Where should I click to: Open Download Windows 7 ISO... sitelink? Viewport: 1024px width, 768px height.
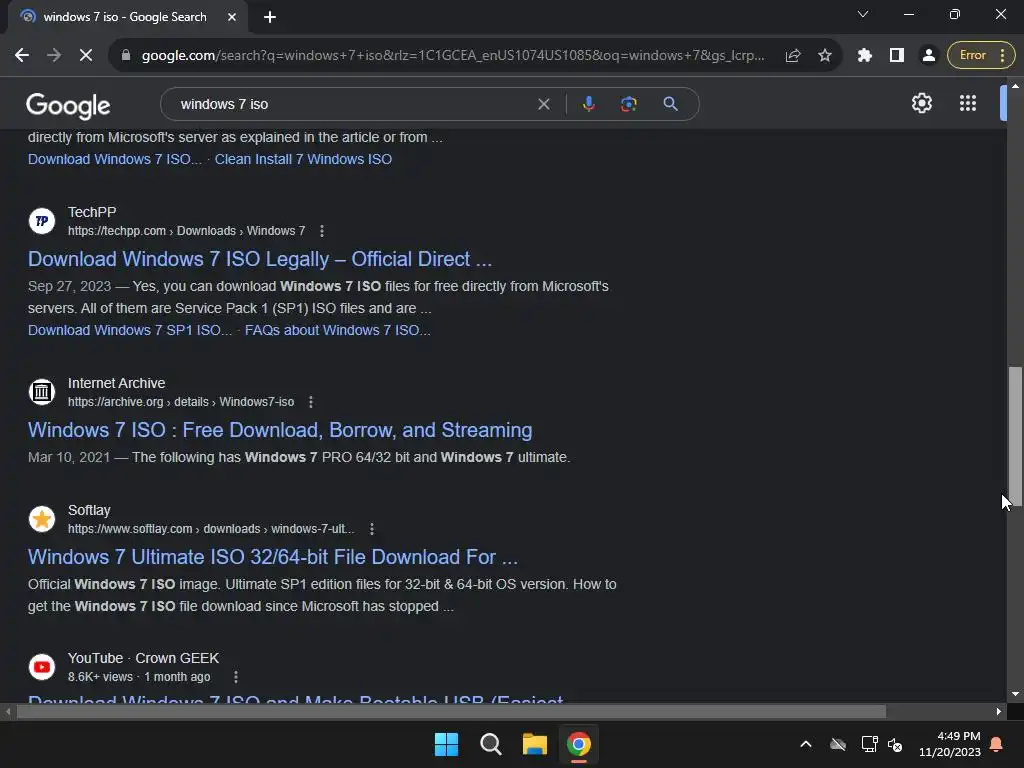point(115,159)
